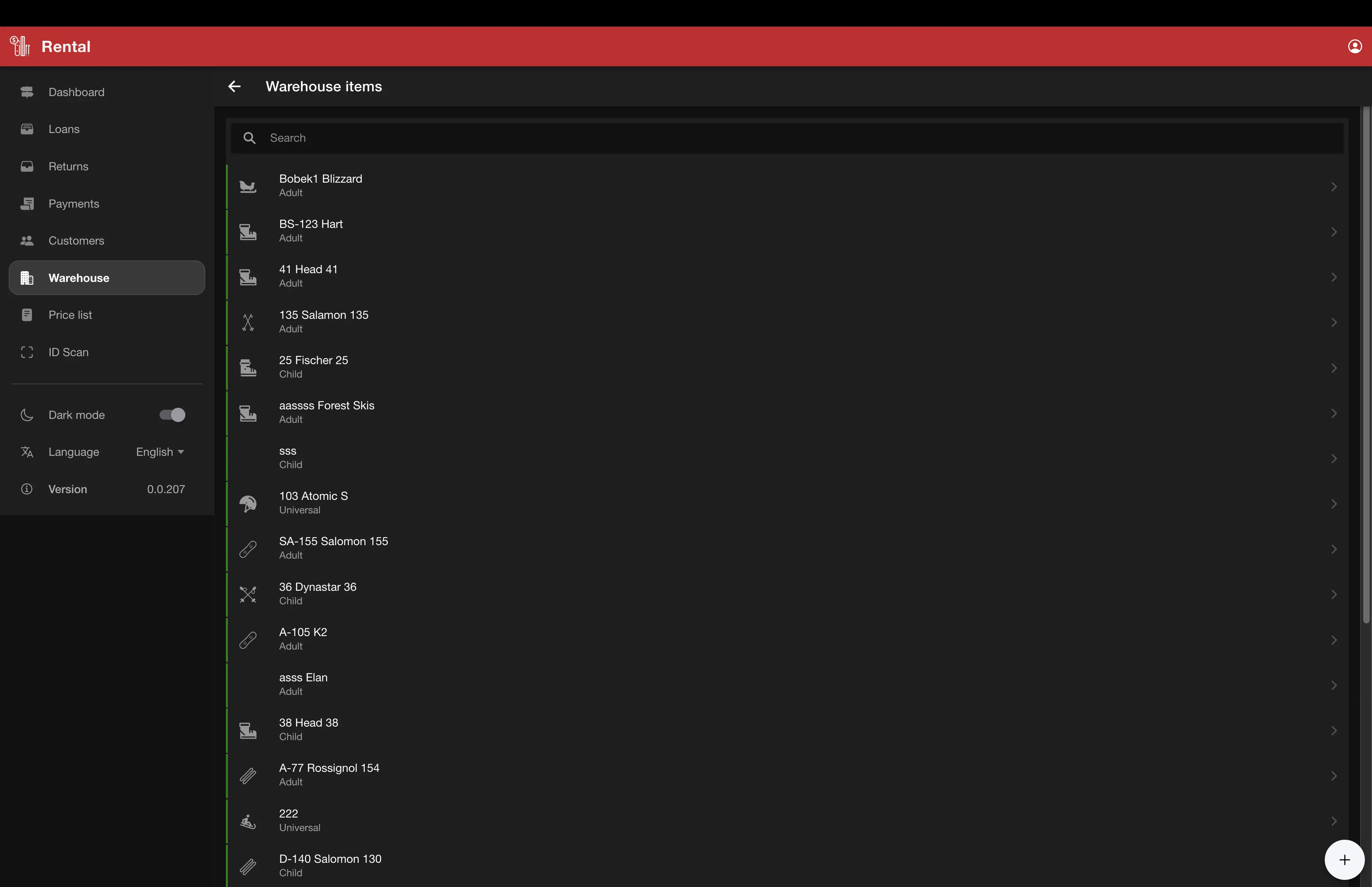Expand 38 Head 38 via its chevron
The width and height of the screenshot is (1372, 887).
1334,730
